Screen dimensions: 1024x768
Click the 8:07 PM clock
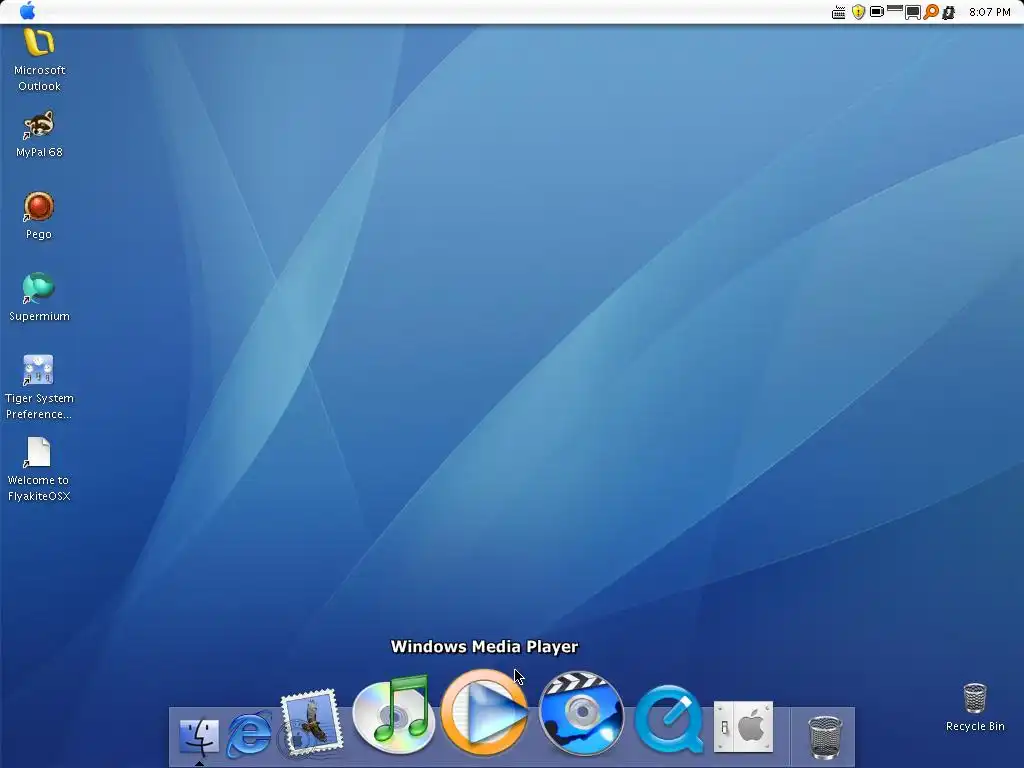click(989, 12)
